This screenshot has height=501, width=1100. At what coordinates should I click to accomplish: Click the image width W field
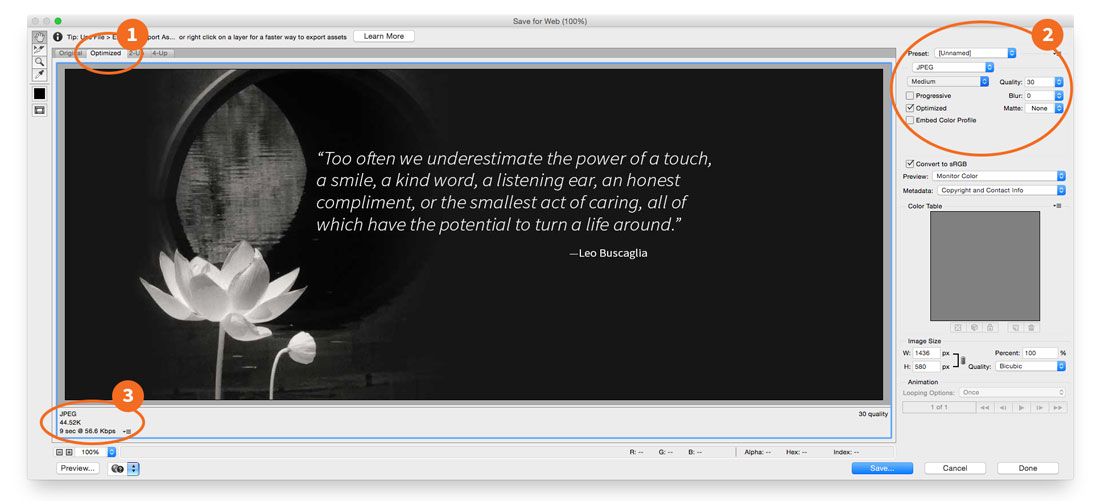coord(927,353)
